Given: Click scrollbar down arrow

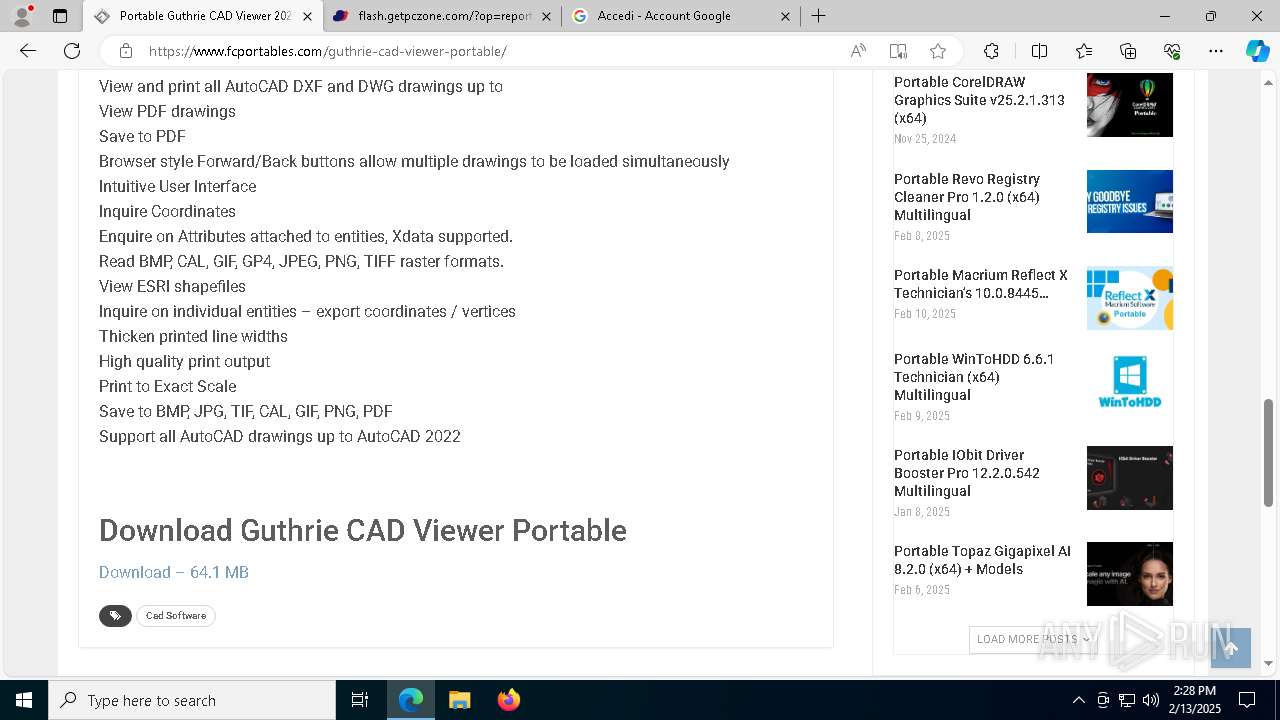Looking at the screenshot, I should point(1269,663).
